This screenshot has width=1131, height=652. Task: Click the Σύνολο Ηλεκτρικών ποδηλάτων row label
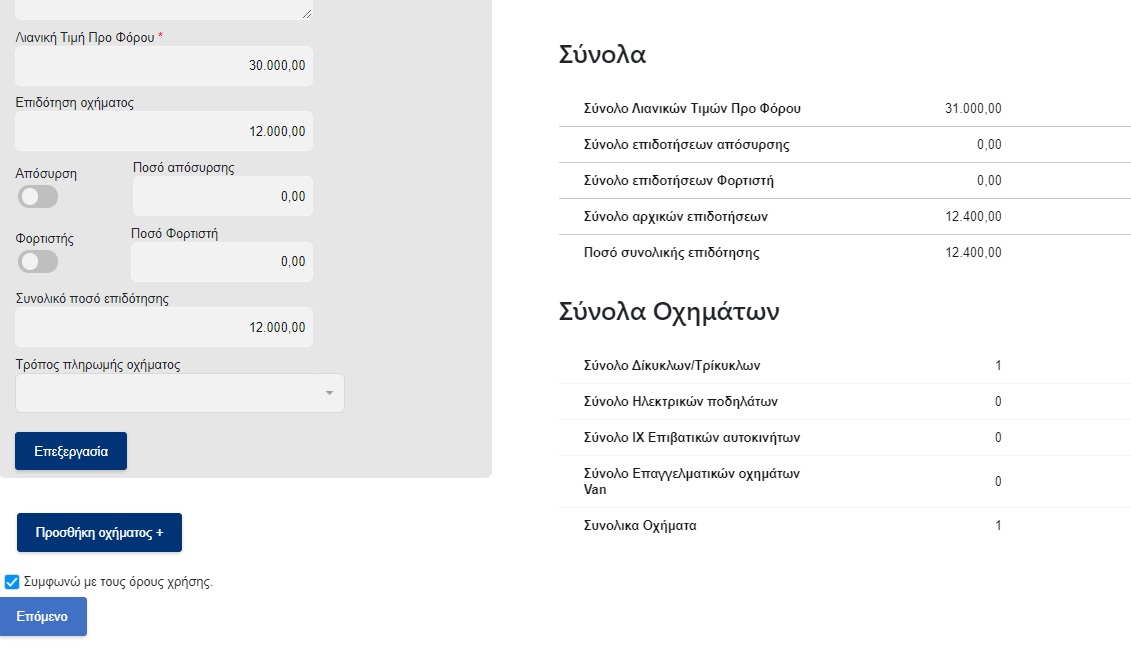pos(680,402)
